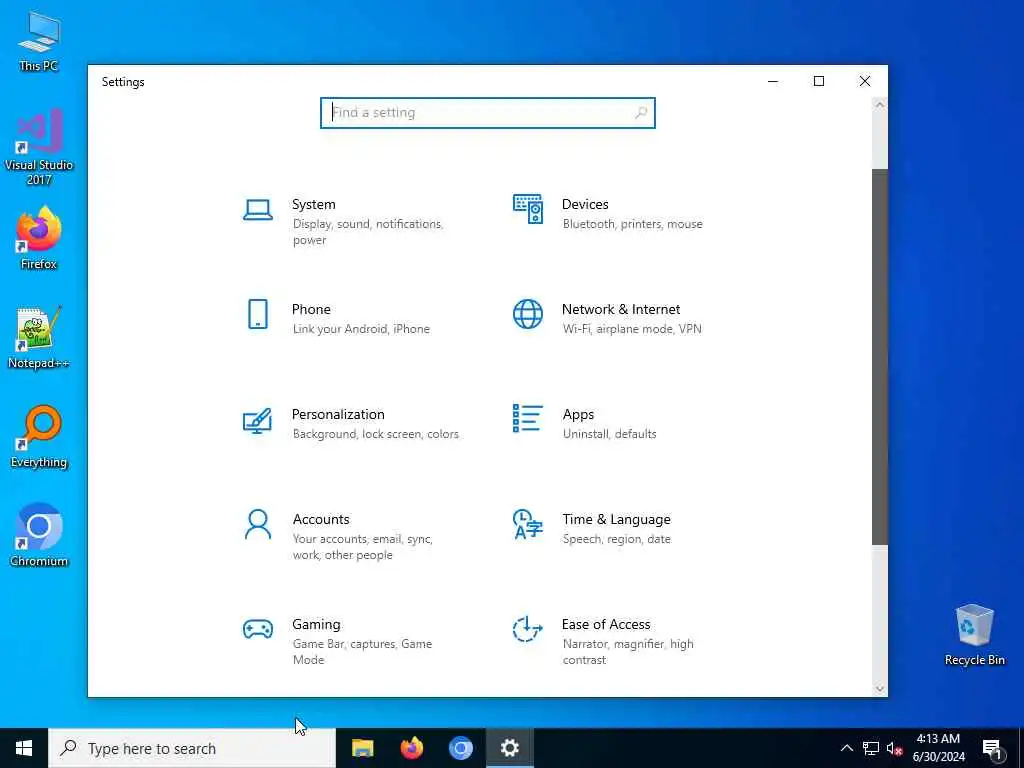Open the Apps heading
The height and width of the screenshot is (768, 1024).
click(578, 415)
